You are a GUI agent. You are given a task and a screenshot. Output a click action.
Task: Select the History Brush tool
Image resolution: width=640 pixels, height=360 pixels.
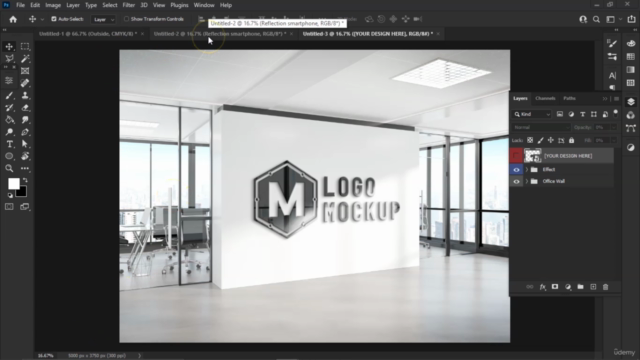coord(9,108)
